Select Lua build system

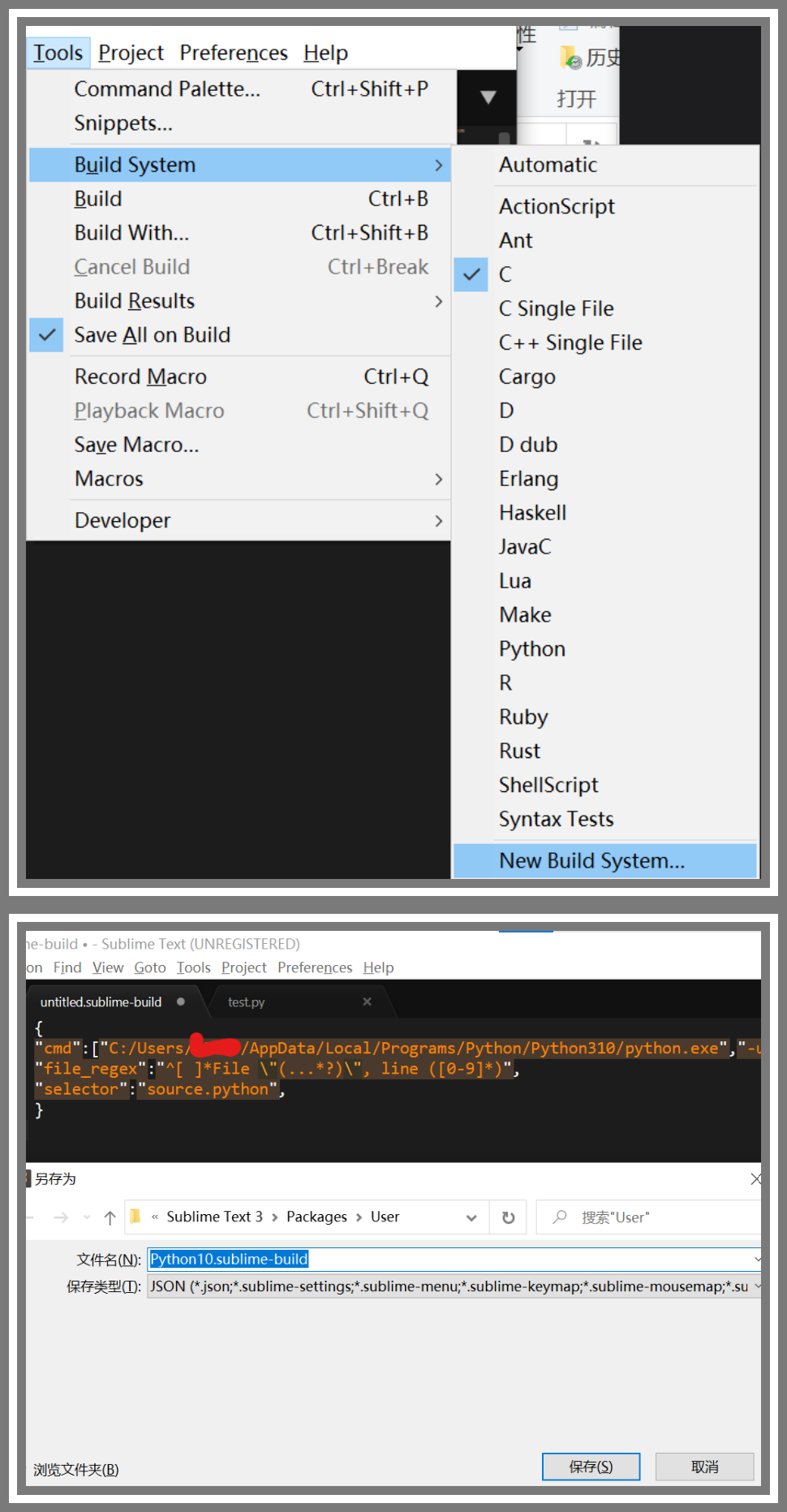605,581
